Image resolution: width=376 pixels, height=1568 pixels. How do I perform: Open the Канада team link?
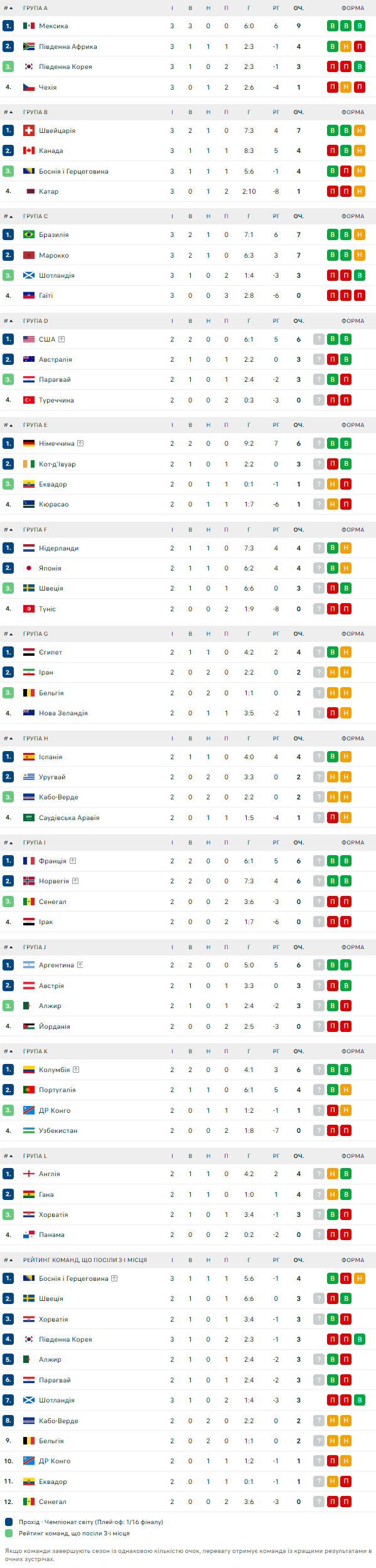(x=51, y=150)
